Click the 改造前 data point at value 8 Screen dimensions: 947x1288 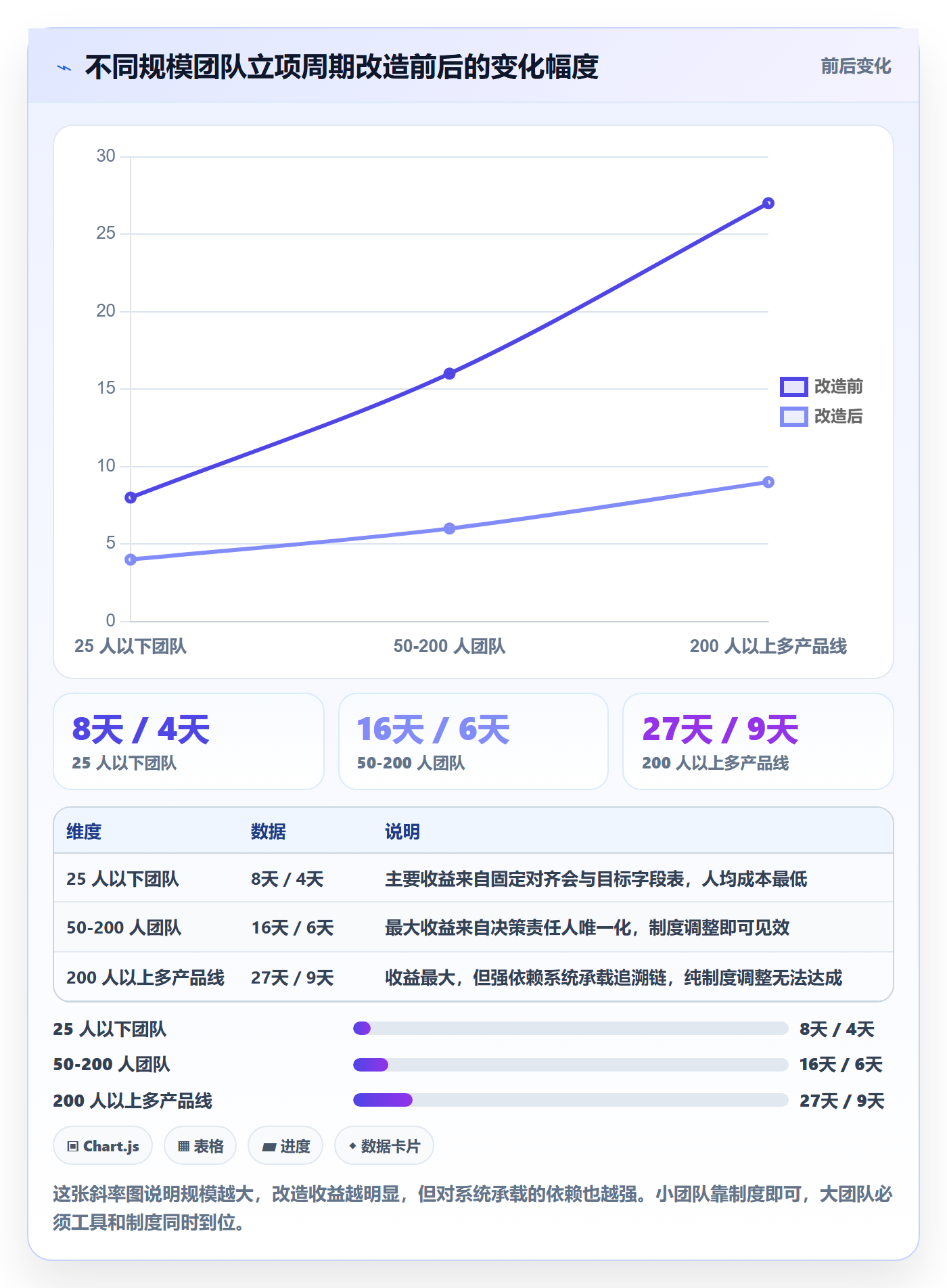point(131,498)
